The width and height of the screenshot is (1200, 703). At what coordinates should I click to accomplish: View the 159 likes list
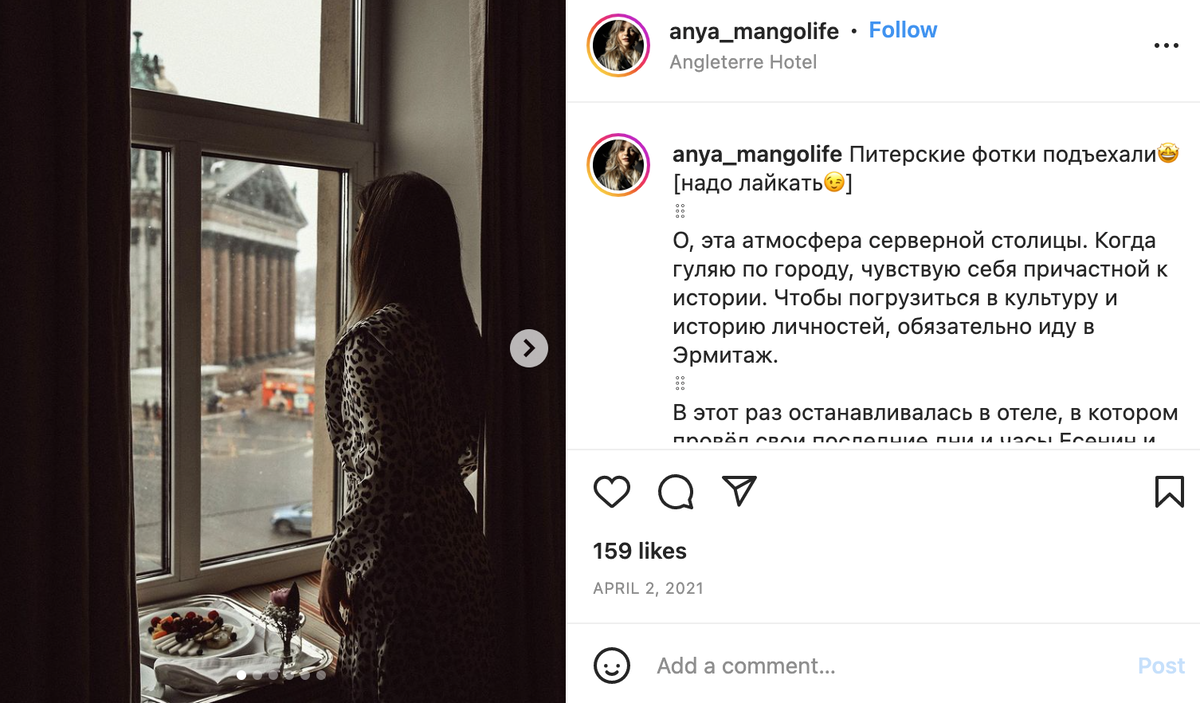point(640,551)
